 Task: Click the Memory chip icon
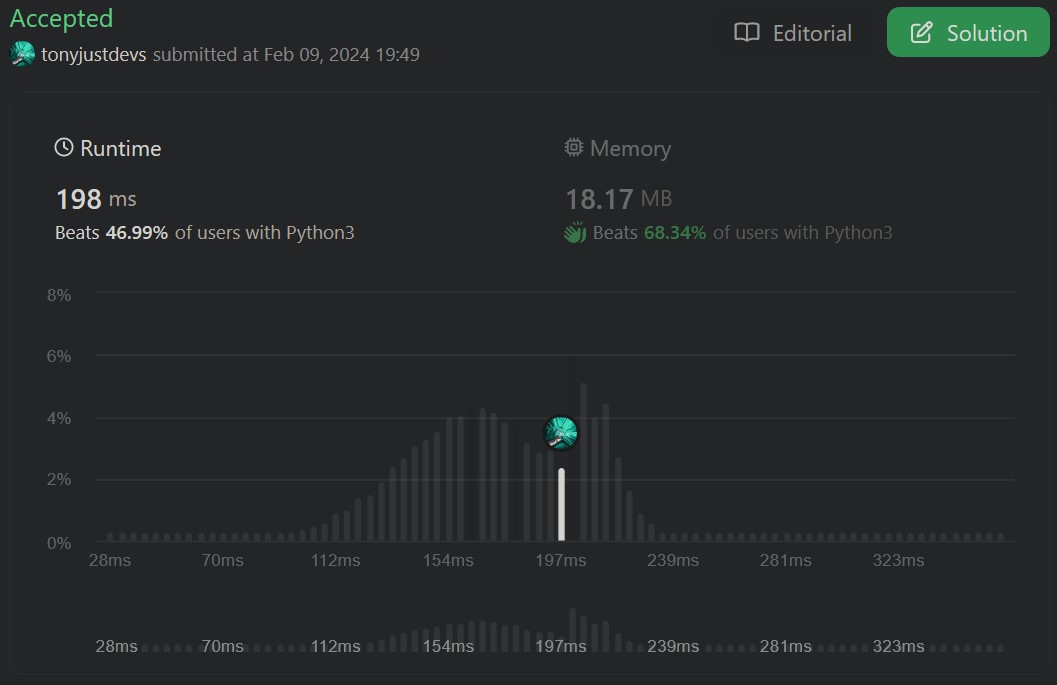point(574,147)
